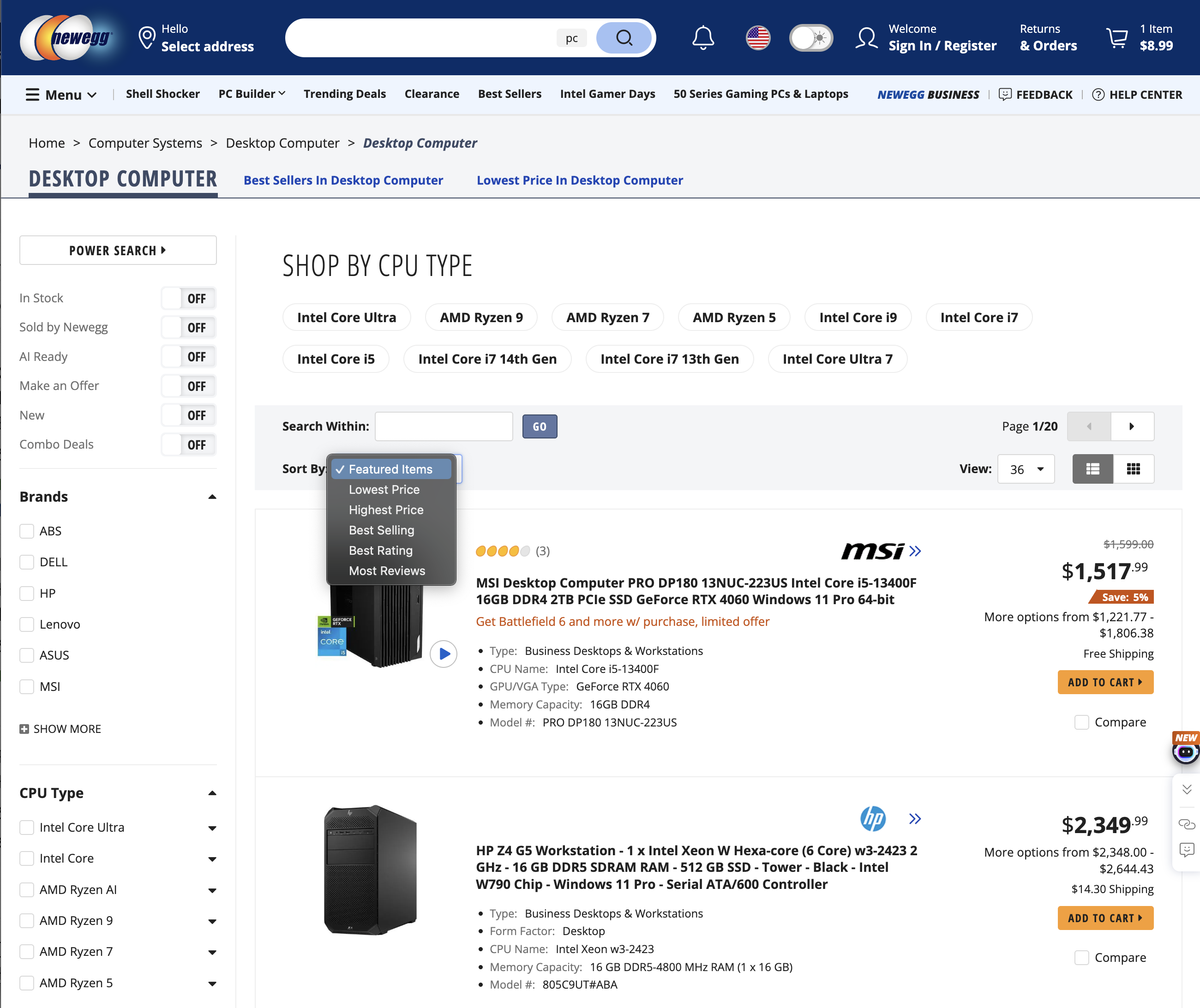Check the MSI brand checkbox
Image resolution: width=1200 pixels, height=1008 pixels.
(26, 686)
